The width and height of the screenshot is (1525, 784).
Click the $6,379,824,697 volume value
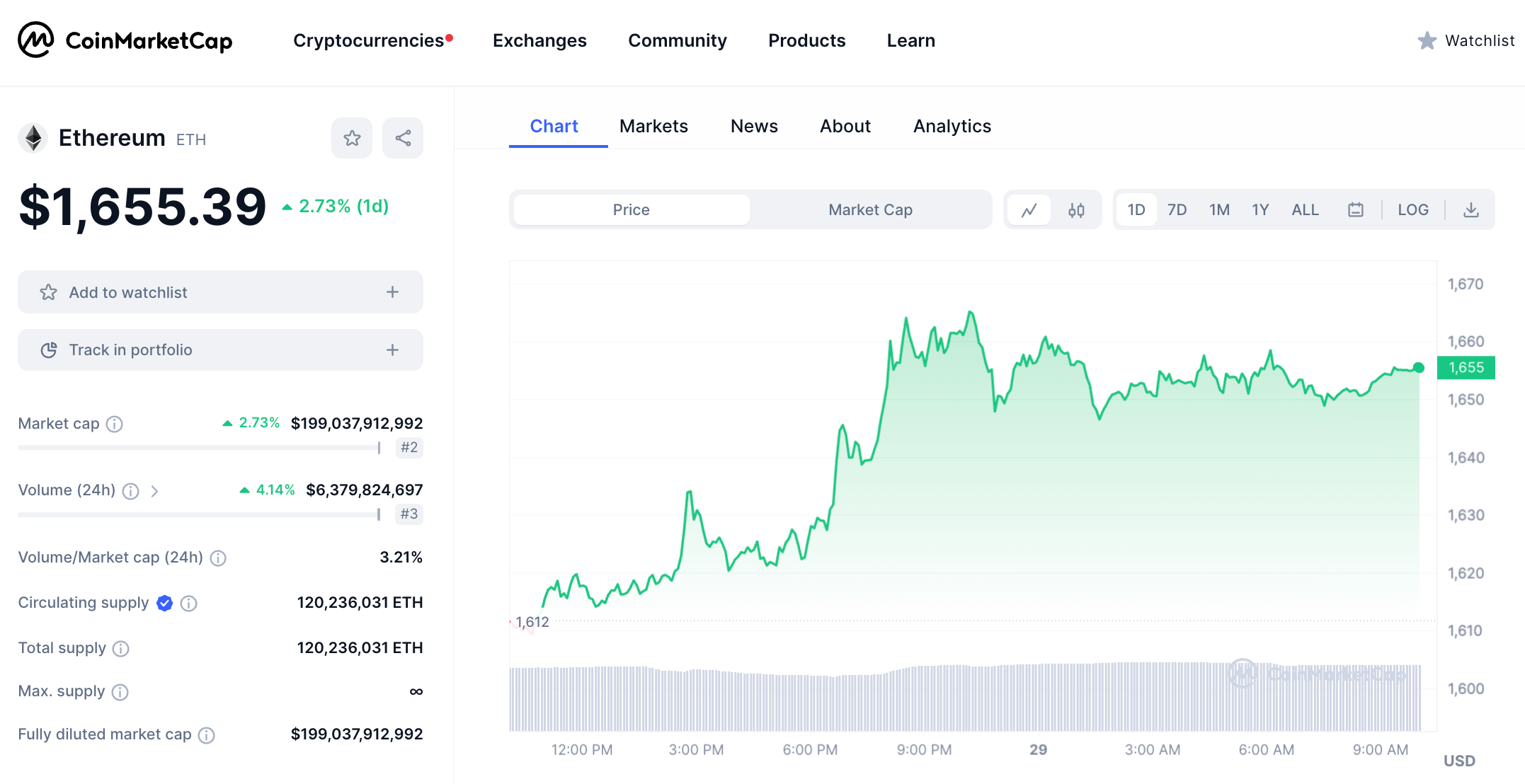pos(364,490)
